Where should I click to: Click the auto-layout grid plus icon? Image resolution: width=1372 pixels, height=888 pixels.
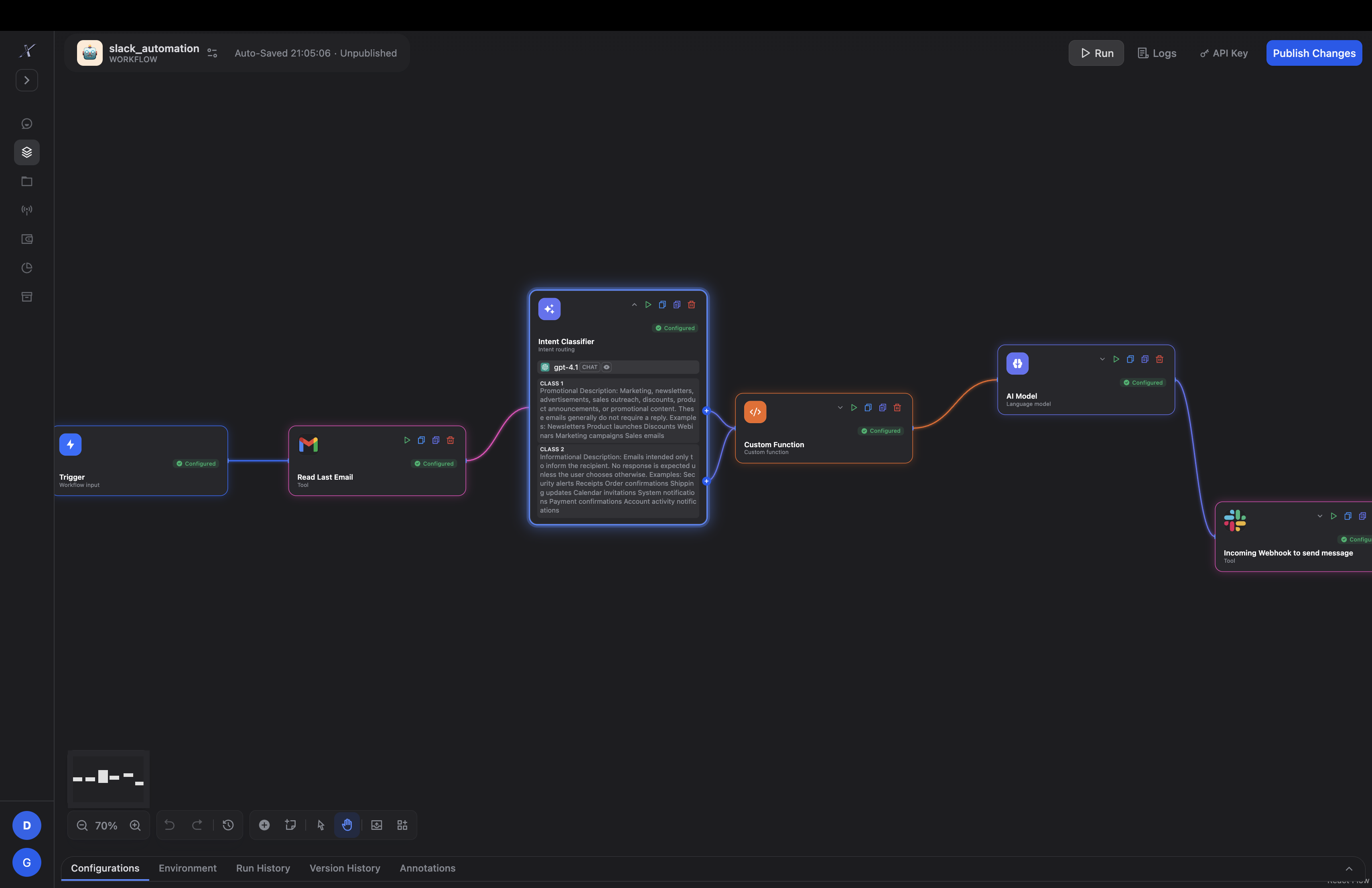(x=402, y=825)
